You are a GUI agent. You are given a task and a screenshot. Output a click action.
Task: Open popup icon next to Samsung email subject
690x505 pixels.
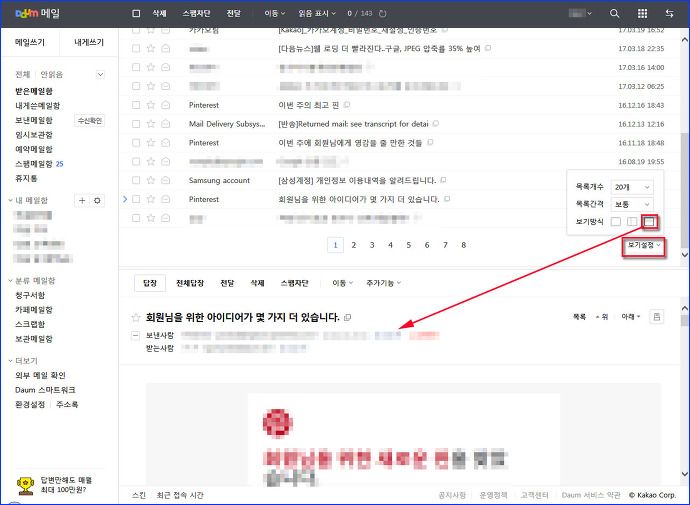pyautogui.click(x=443, y=180)
